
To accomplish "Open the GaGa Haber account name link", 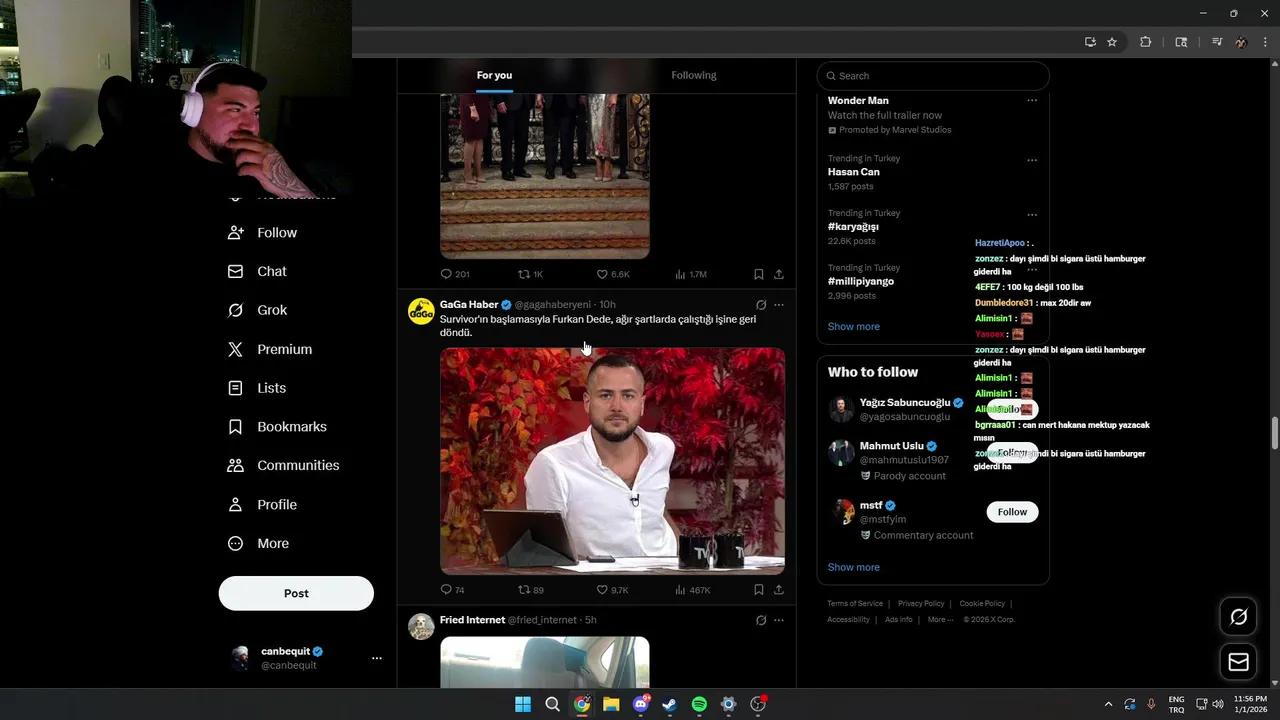I will pyautogui.click(x=469, y=304).
